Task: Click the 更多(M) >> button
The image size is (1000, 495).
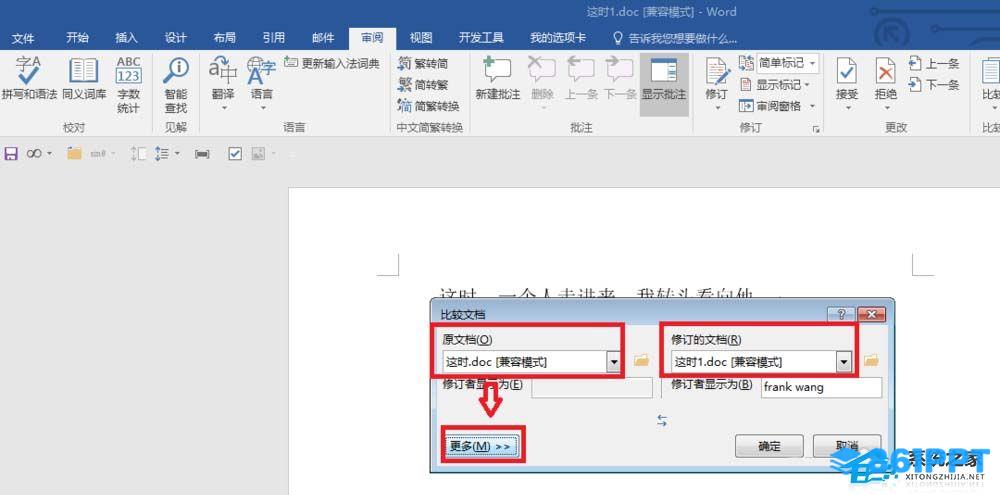Action: (481, 447)
